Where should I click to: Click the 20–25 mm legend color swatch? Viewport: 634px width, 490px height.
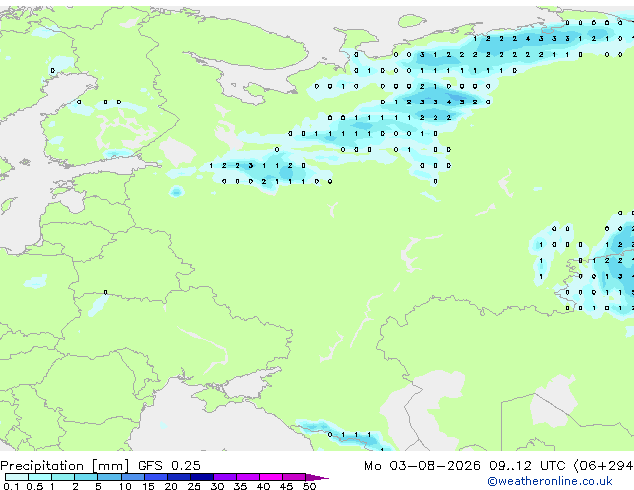click(x=179, y=477)
